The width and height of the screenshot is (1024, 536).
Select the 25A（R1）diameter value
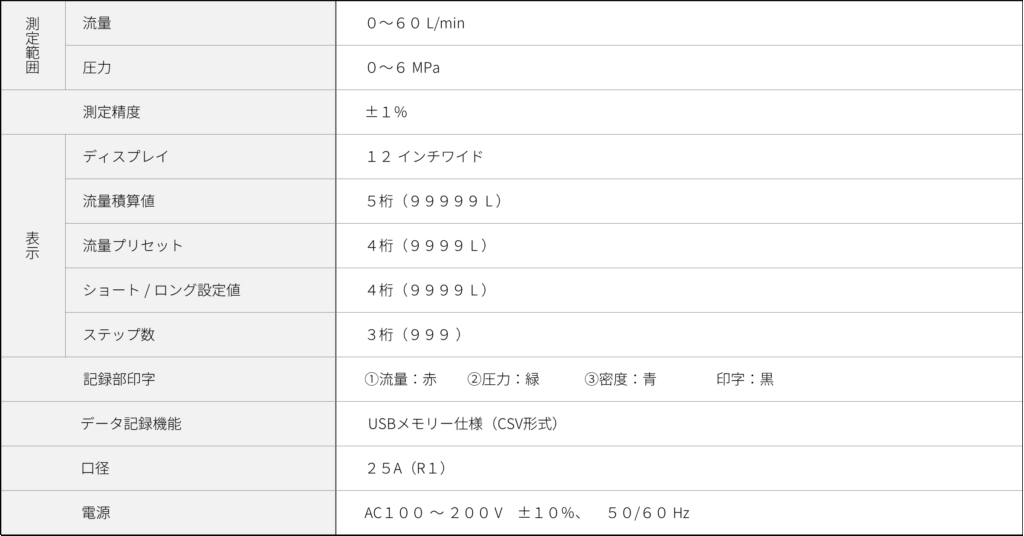pos(406,468)
